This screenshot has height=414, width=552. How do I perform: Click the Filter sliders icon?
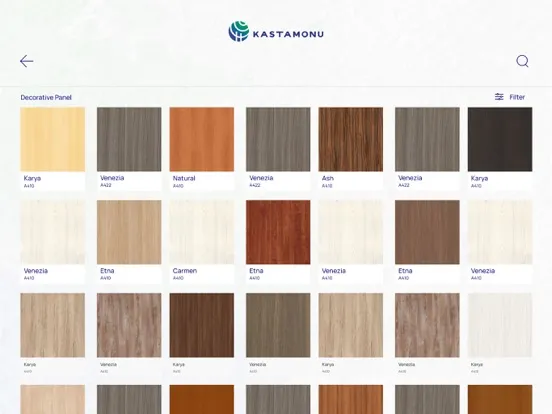point(499,97)
